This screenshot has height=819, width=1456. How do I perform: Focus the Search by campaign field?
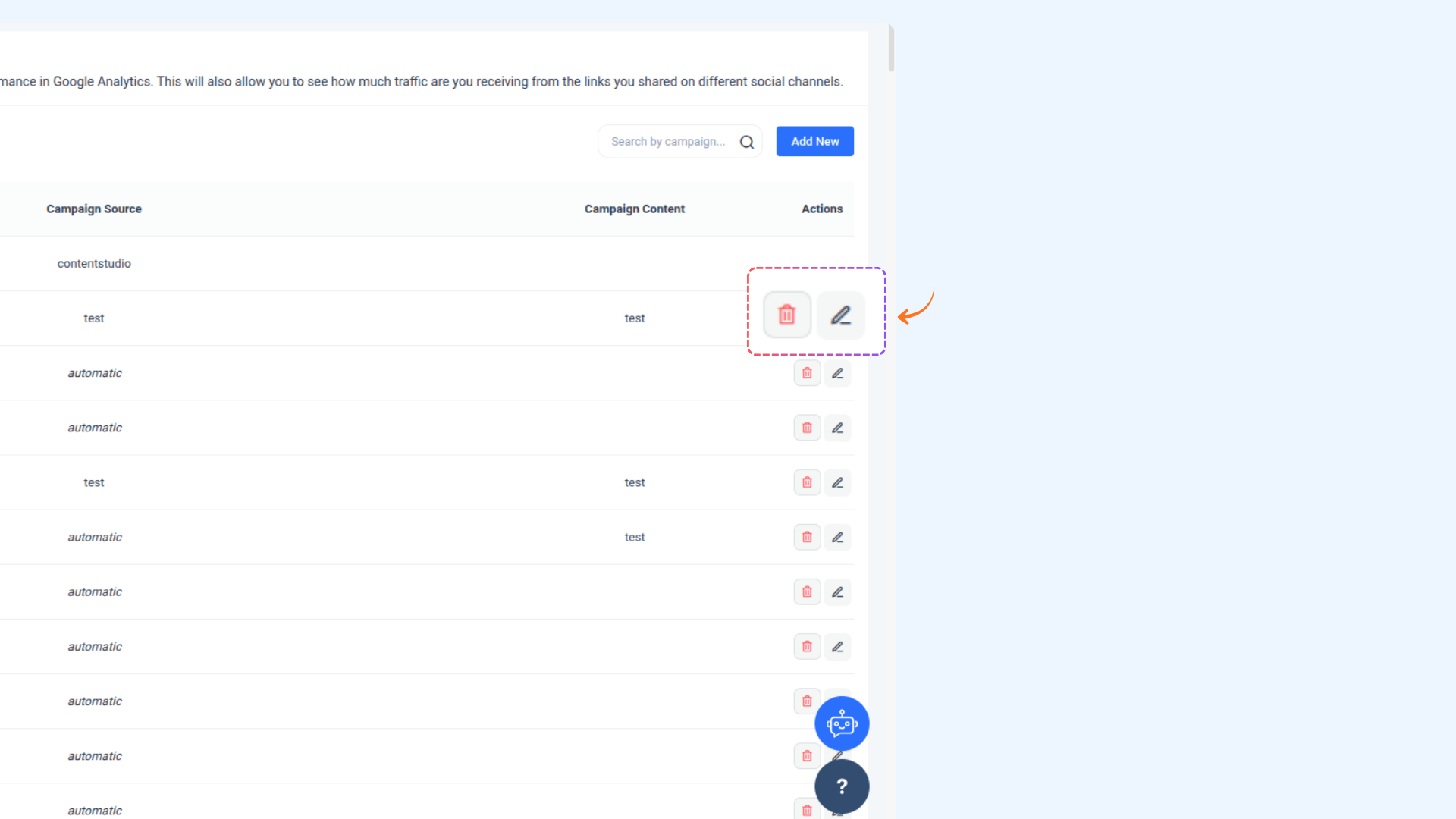coord(667,142)
